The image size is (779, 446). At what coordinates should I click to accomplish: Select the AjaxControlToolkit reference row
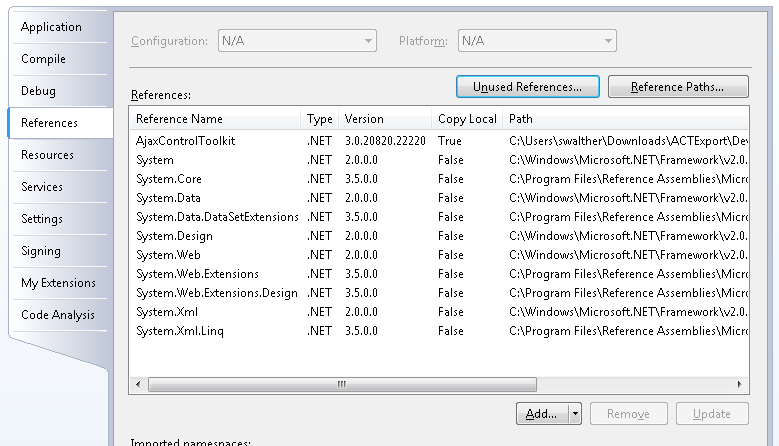(186, 141)
